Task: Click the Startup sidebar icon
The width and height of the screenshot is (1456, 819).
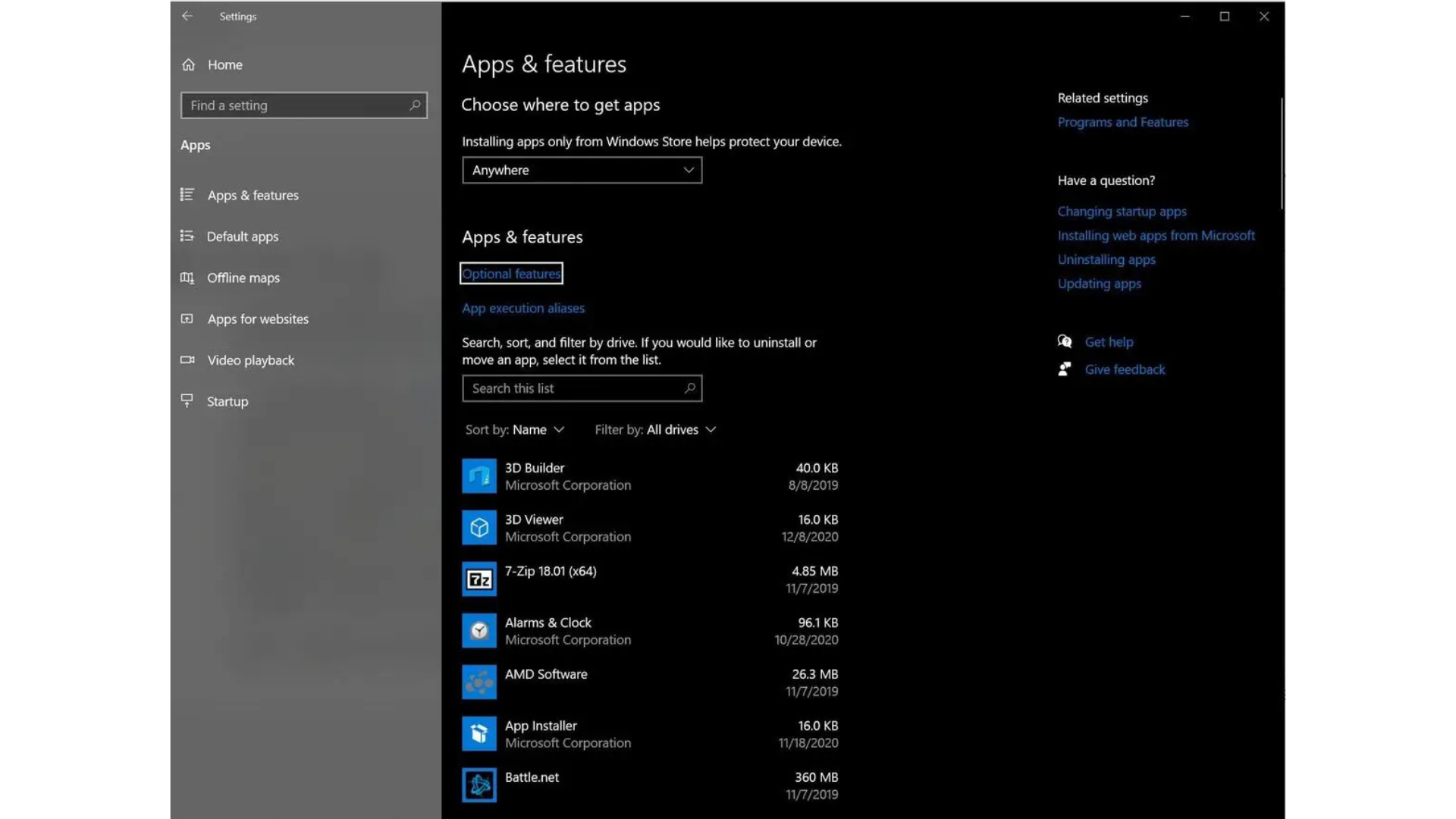Action: [x=187, y=400]
